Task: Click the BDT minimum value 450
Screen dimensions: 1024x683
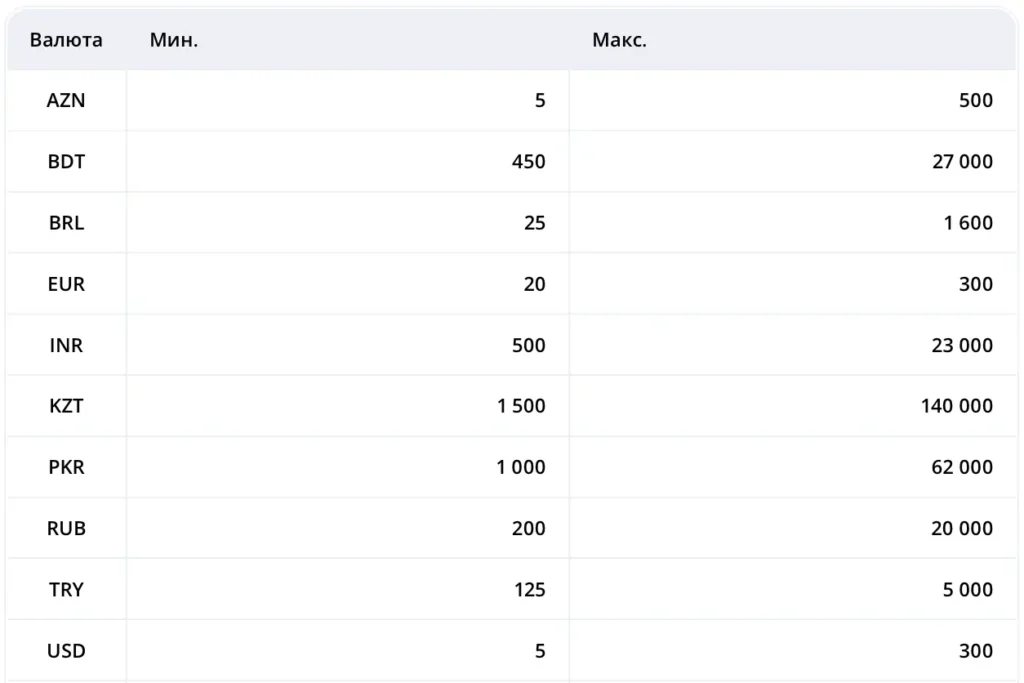Action: (528, 161)
